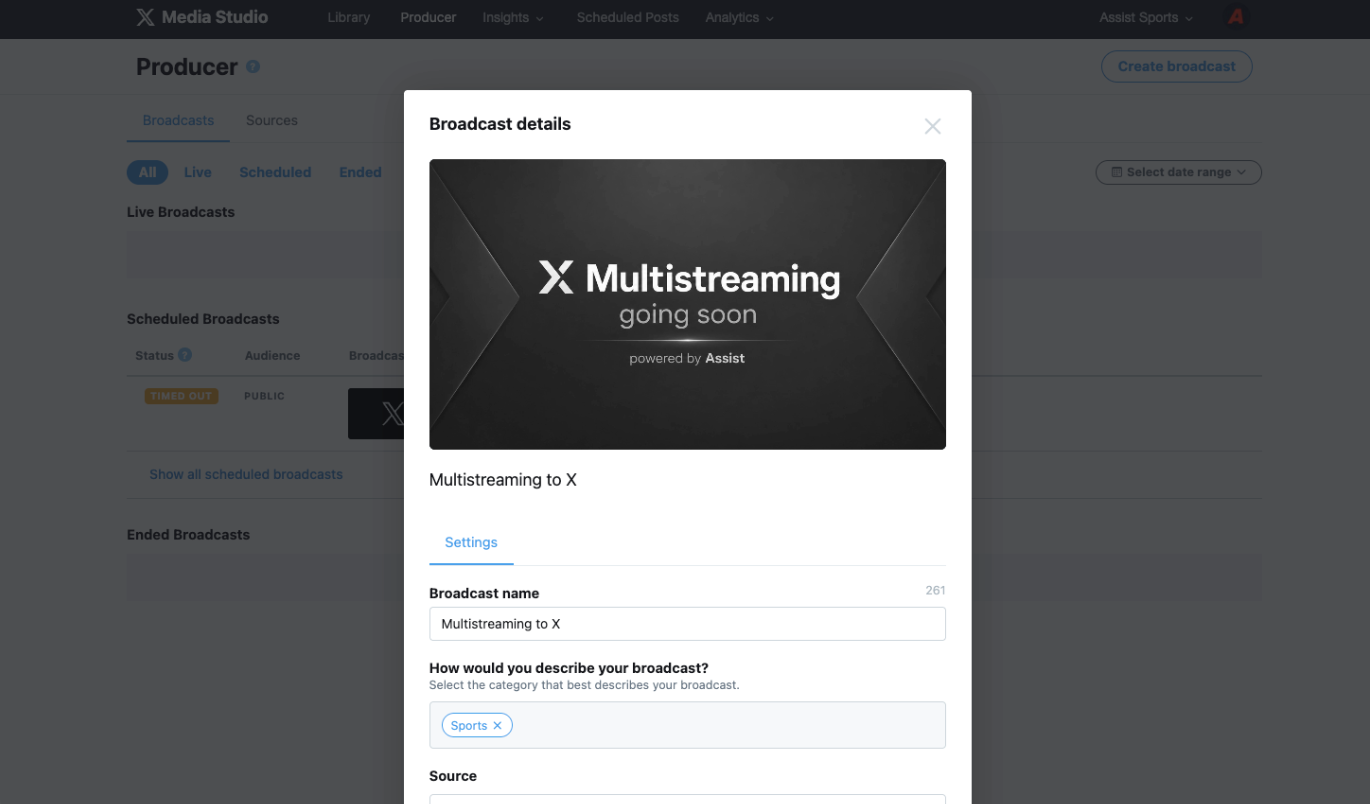
Task: Filter broadcasts by Scheduled
Action: 275,172
